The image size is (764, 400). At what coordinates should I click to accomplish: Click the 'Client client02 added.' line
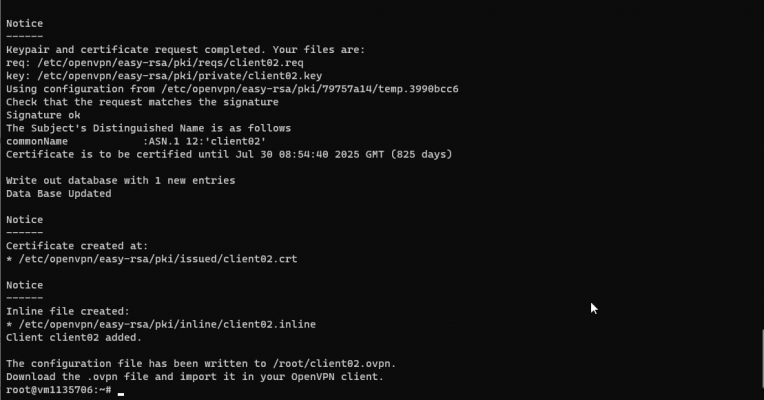point(72,337)
